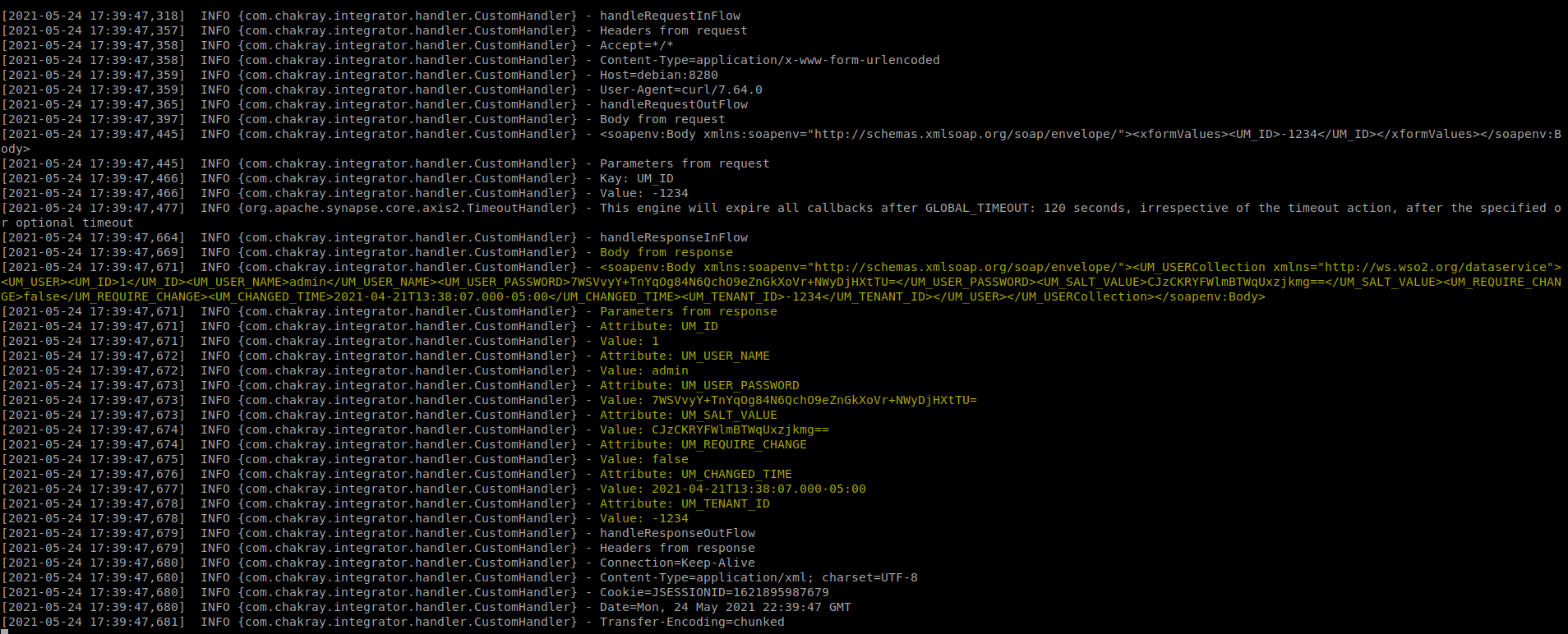The image size is (1568, 634).
Task: Click the Transfer-Encoding=chunked text
Action: click(x=692, y=622)
